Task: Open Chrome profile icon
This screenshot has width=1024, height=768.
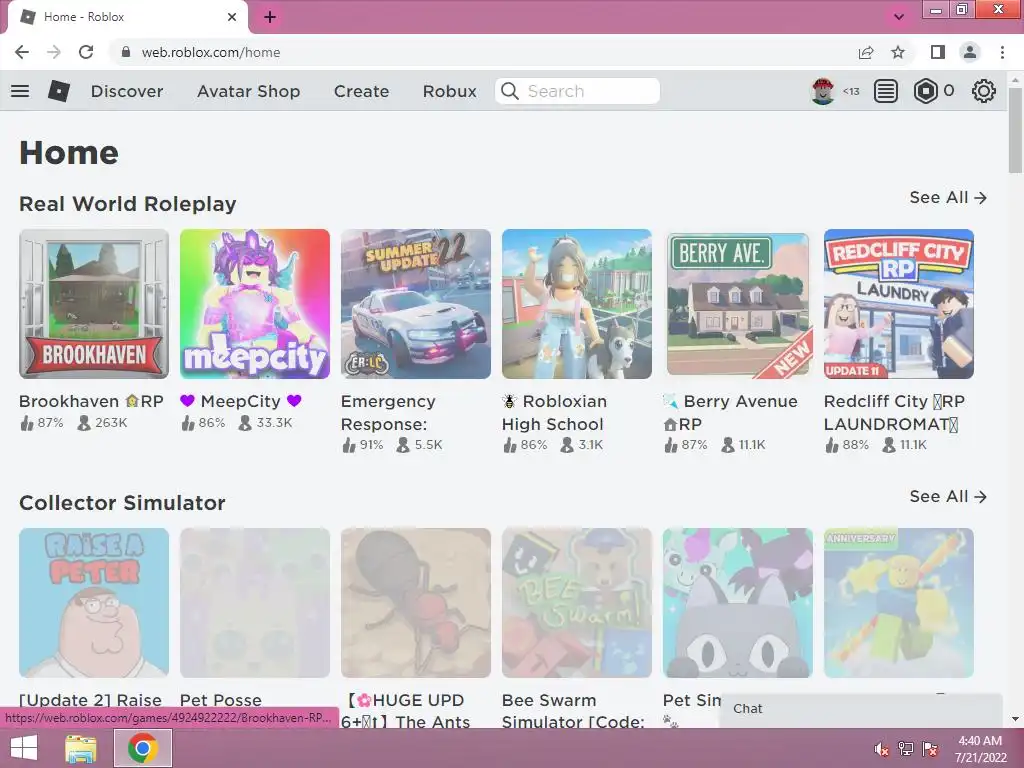Action: 970,52
